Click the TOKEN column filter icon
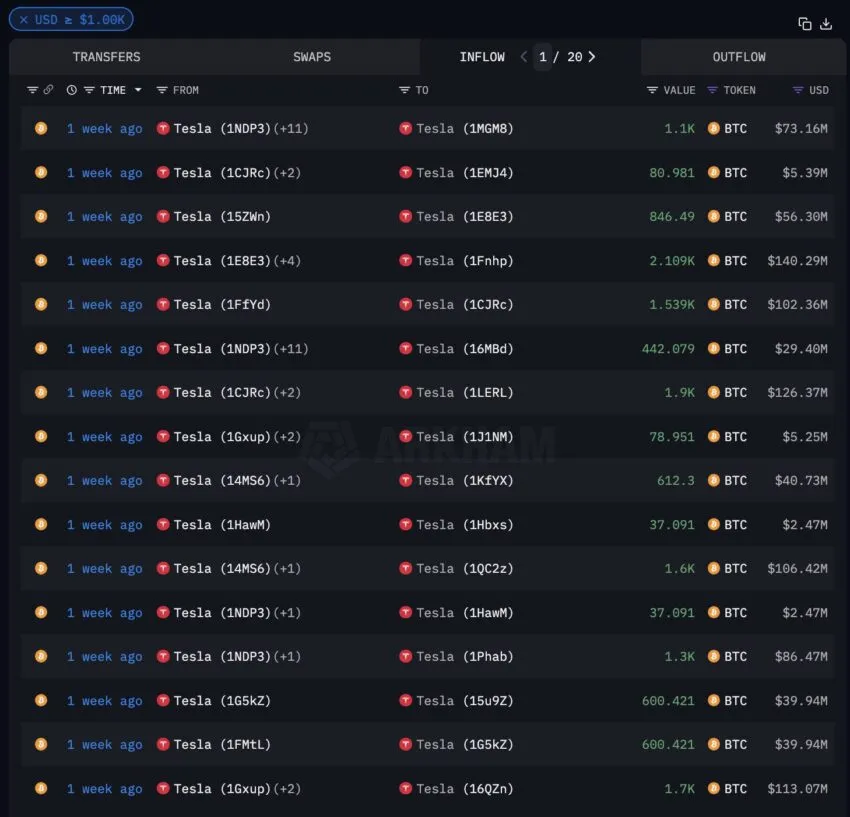Image resolution: width=850 pixels, height=817 pixels. 712,90
